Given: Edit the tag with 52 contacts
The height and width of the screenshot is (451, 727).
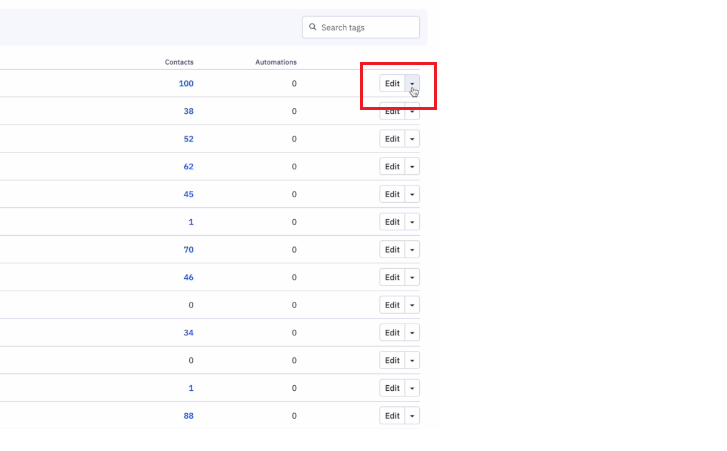Looking at the screenshot, I should pos(392,139).
